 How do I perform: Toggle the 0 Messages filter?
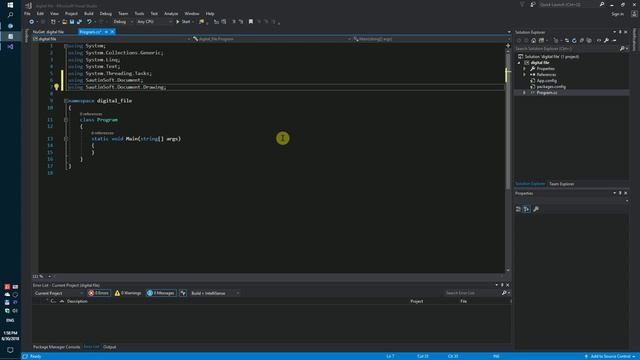pyautogui.click(x=161, y=293)
